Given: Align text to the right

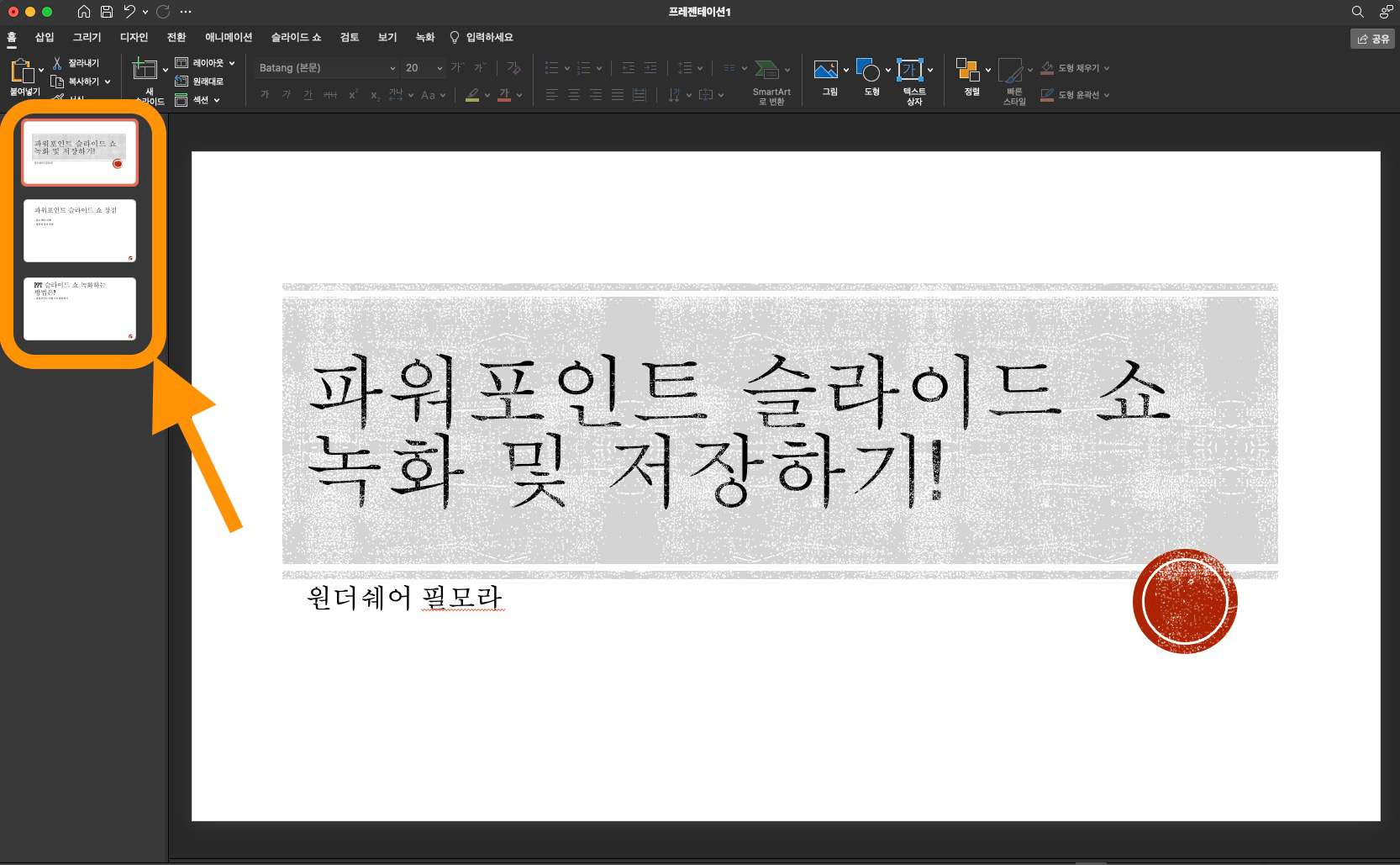Looking at the screenshot, I should click(x=596, y=95).
